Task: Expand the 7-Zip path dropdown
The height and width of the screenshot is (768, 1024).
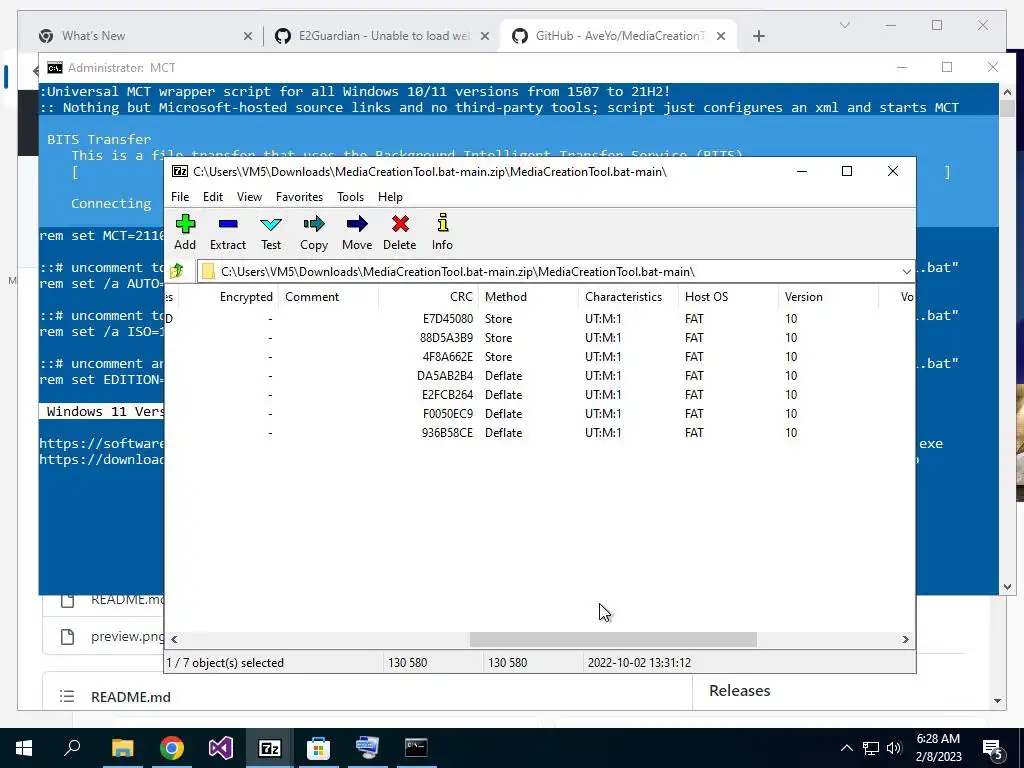Action: click(906, 272)
